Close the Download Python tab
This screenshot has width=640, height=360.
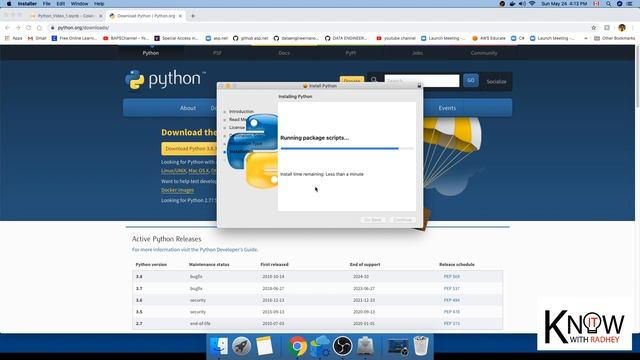(180, 16)
